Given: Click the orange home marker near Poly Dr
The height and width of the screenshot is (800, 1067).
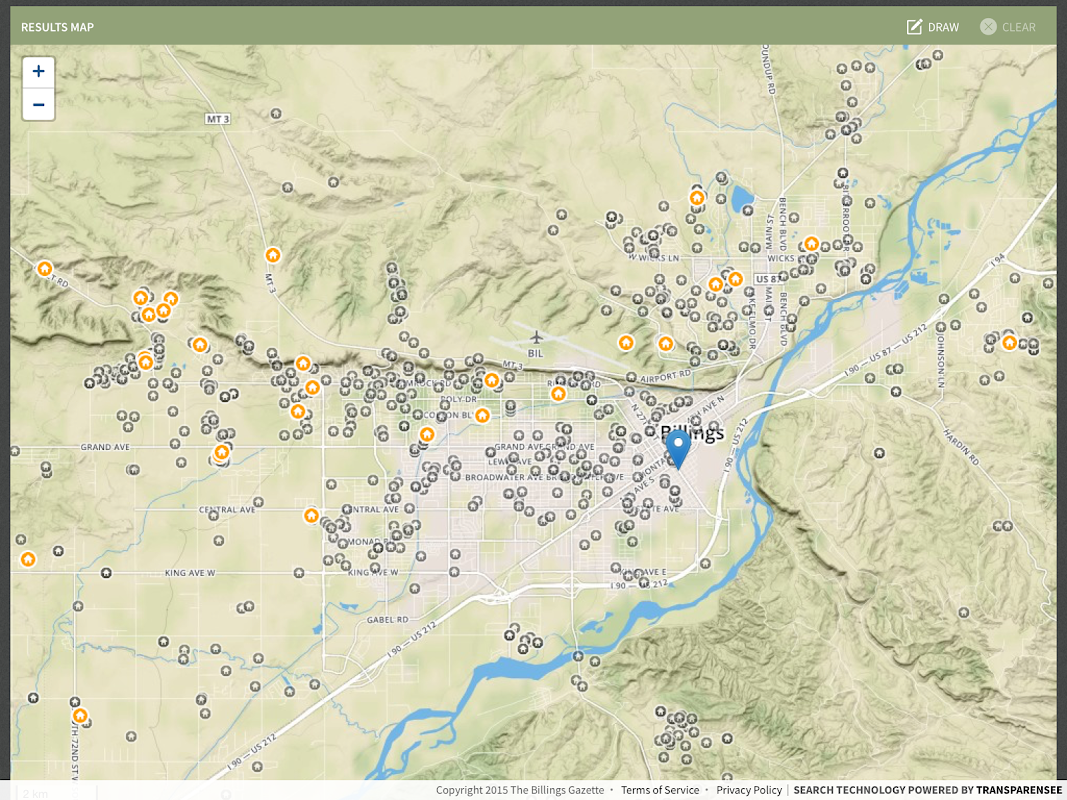Looking at the screenshot, I should click(x=482, y=415).
